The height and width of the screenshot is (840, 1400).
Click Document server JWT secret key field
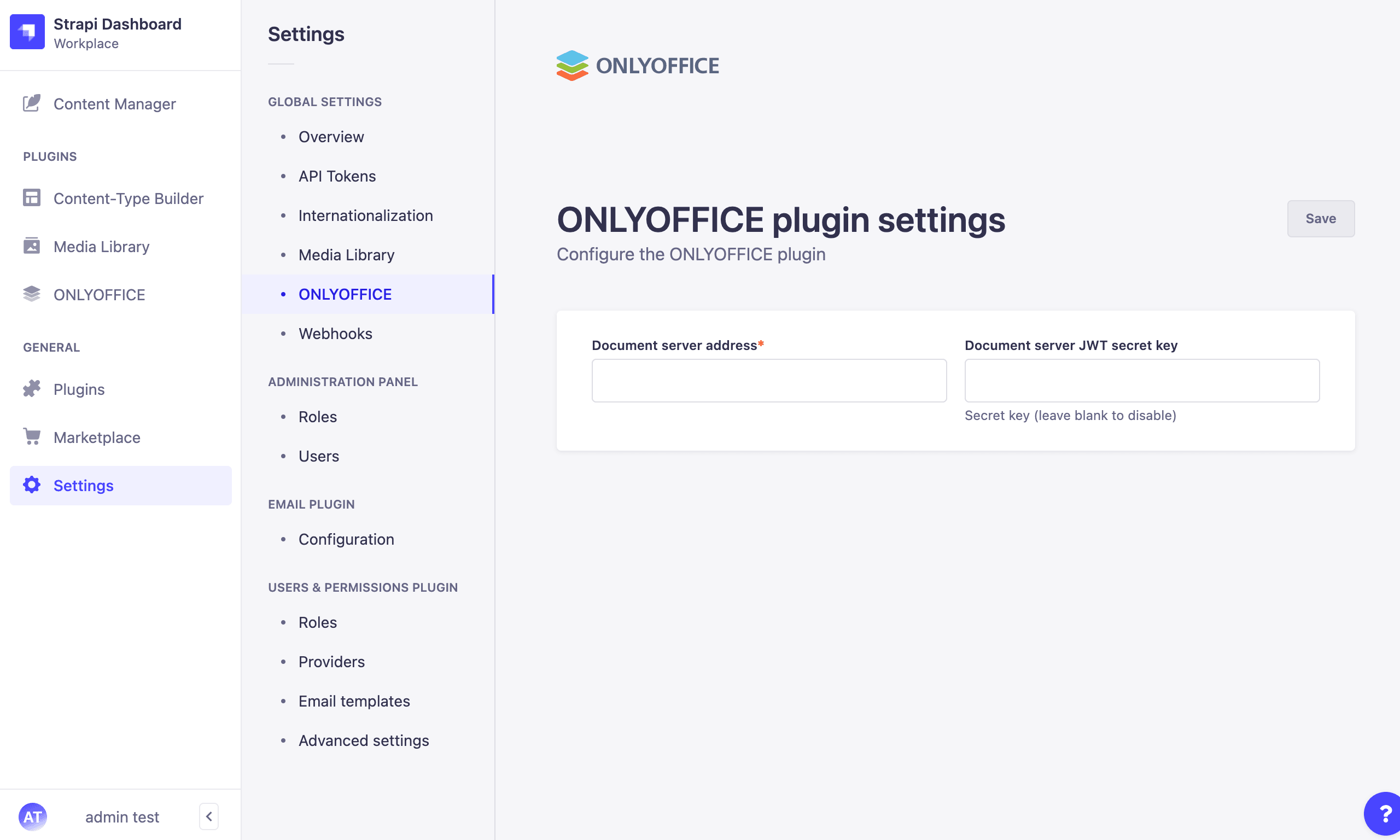(1142, 380)
